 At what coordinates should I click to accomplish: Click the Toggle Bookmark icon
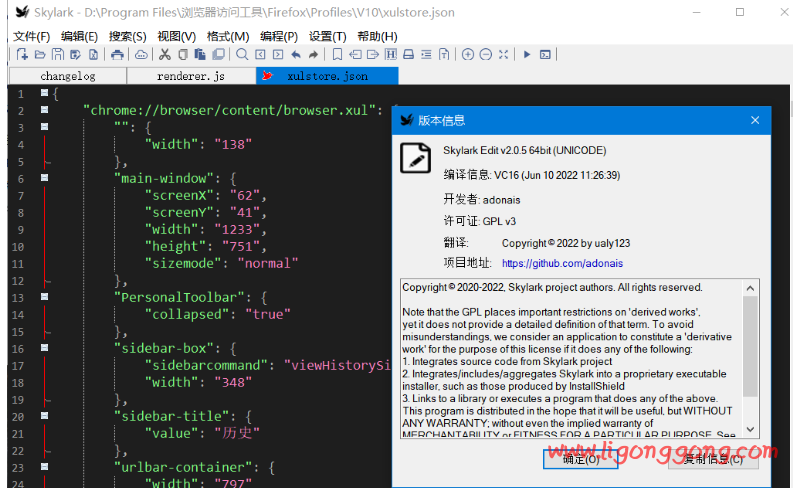tap(337, 55)
